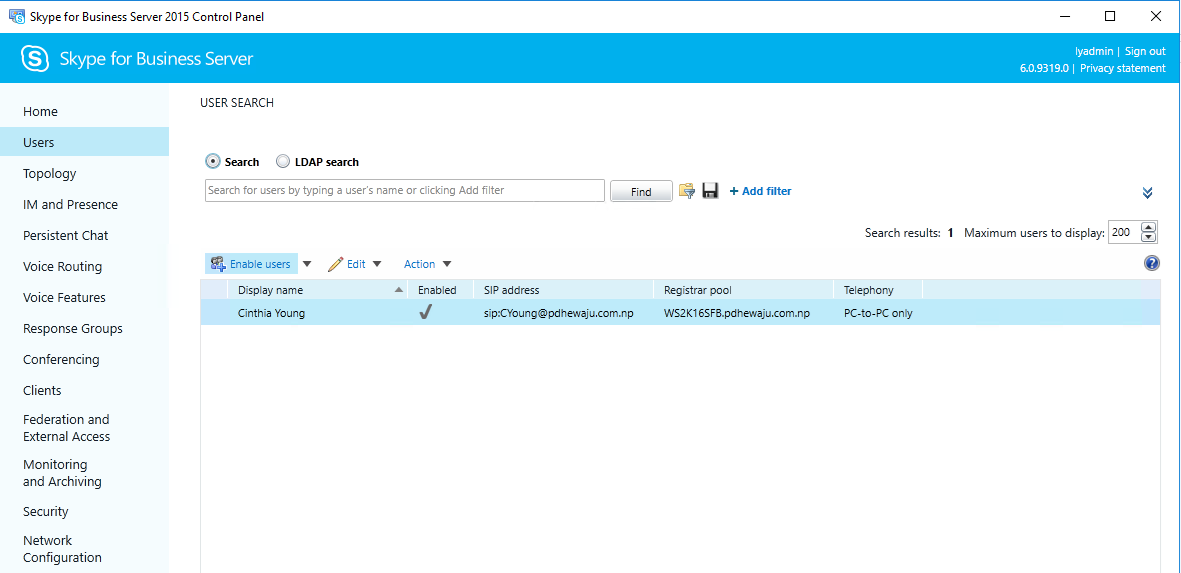The image size is (1181, 573).
Task: Click the PC-to-PC only telephony cell
Action: [x=878, y=313]
